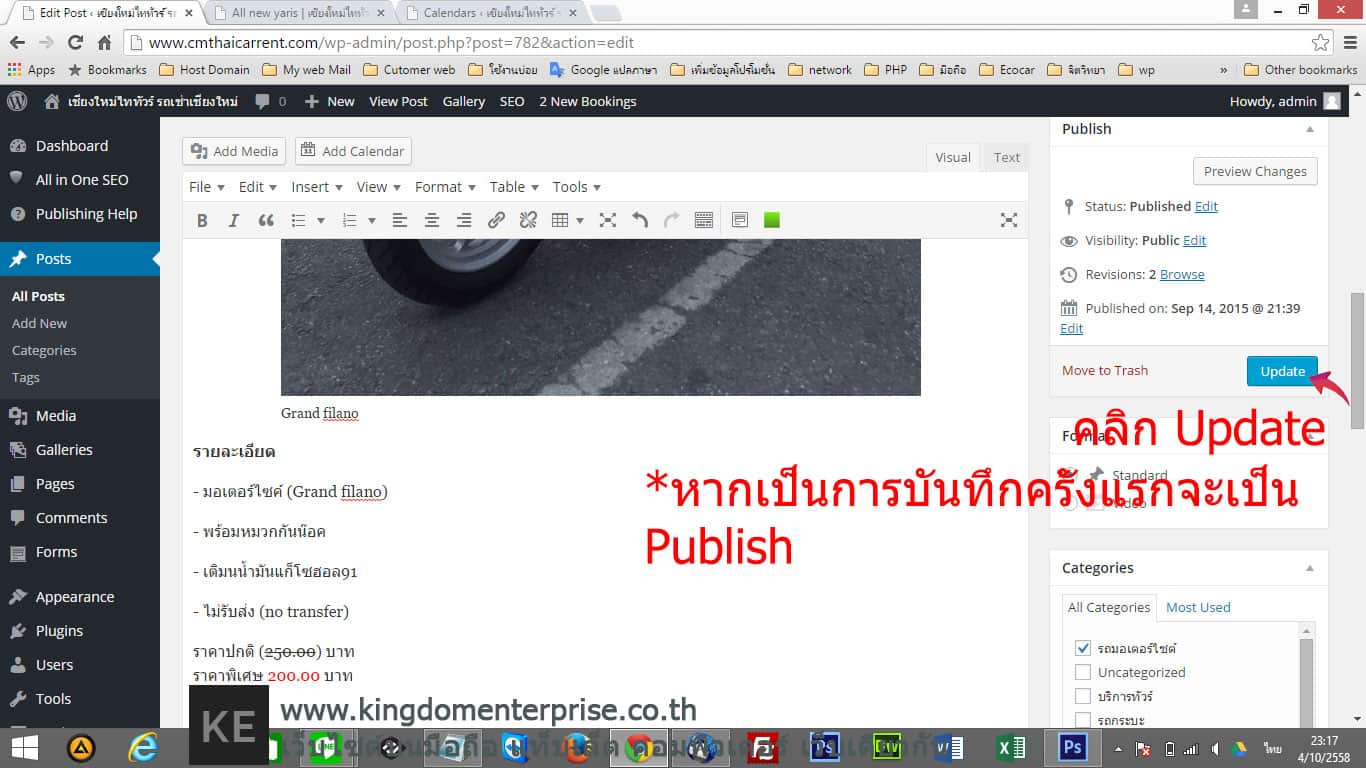Click the Blockquote icon
The image size is (1366, 768).
point(266,221)
